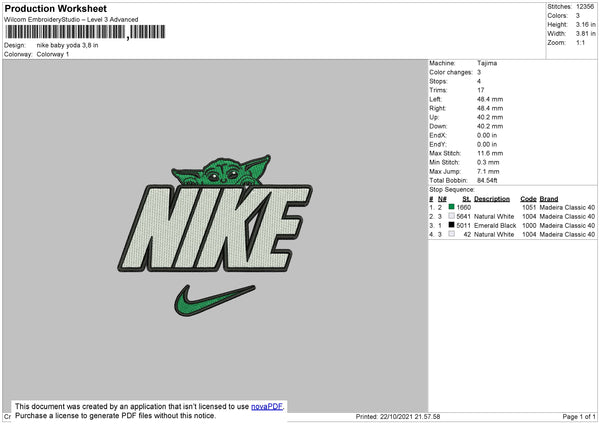600x424 pixels.
Task: Click the design name nike baby yoda 3,8 in
Action: pyautogui.click(x=67, y=45)
